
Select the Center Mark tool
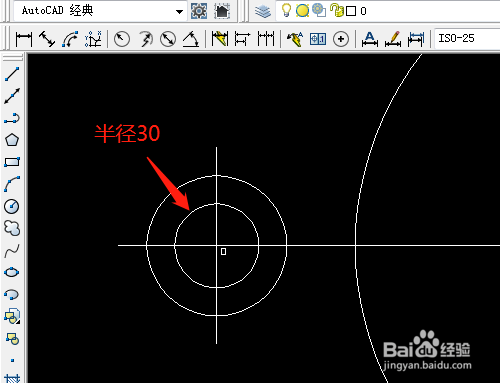point(341,39)
